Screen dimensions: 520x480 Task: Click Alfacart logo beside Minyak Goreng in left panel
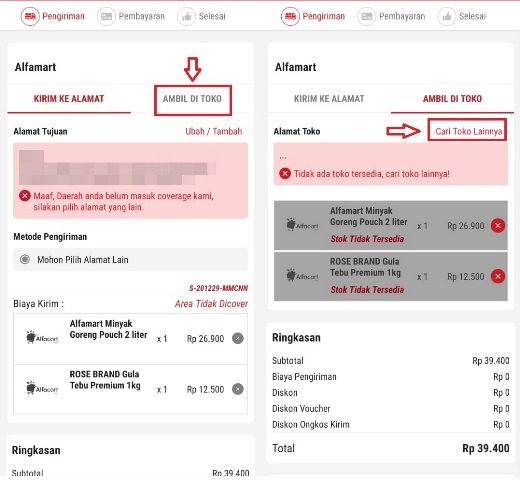pyautogui.click(x=42, y=337)
